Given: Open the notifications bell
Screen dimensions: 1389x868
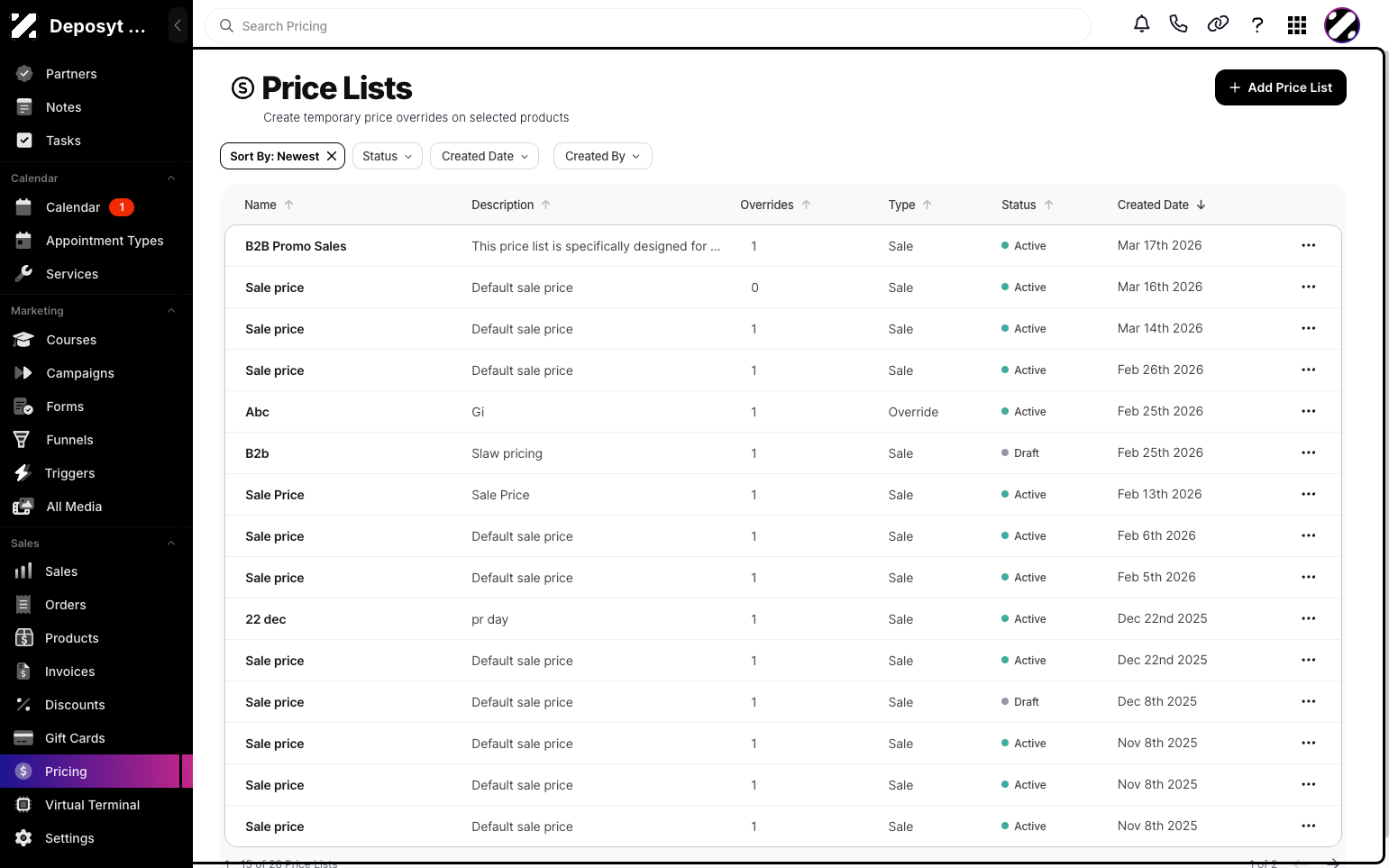Looking at the screenshot, I should click(x=1141, y=24).
